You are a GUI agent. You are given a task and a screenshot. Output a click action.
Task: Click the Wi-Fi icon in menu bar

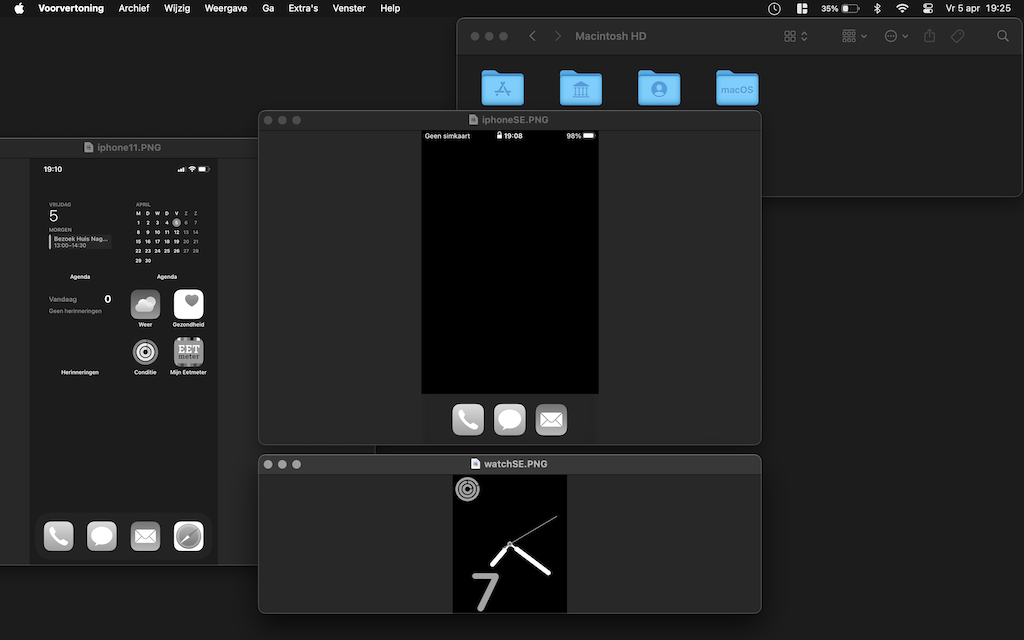[x=902, y=8]
